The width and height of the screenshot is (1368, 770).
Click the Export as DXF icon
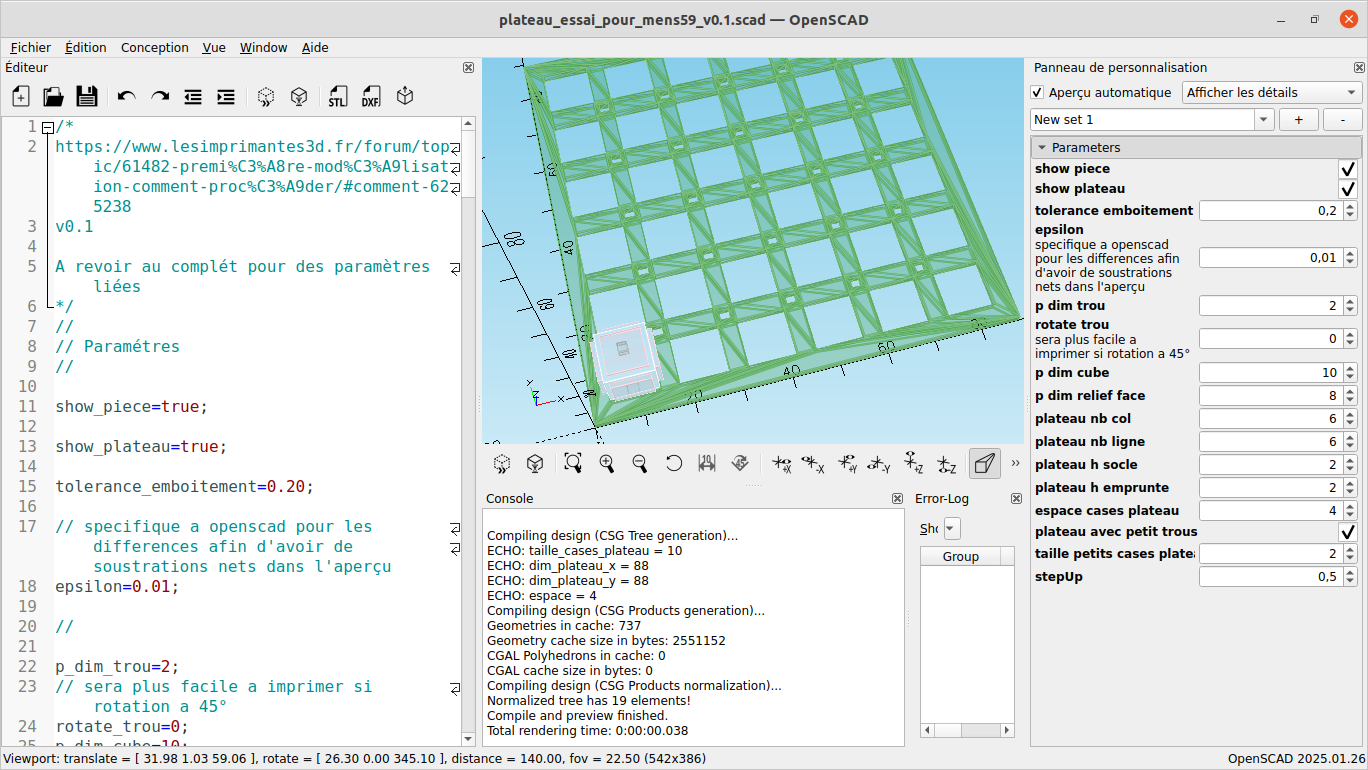370,97
